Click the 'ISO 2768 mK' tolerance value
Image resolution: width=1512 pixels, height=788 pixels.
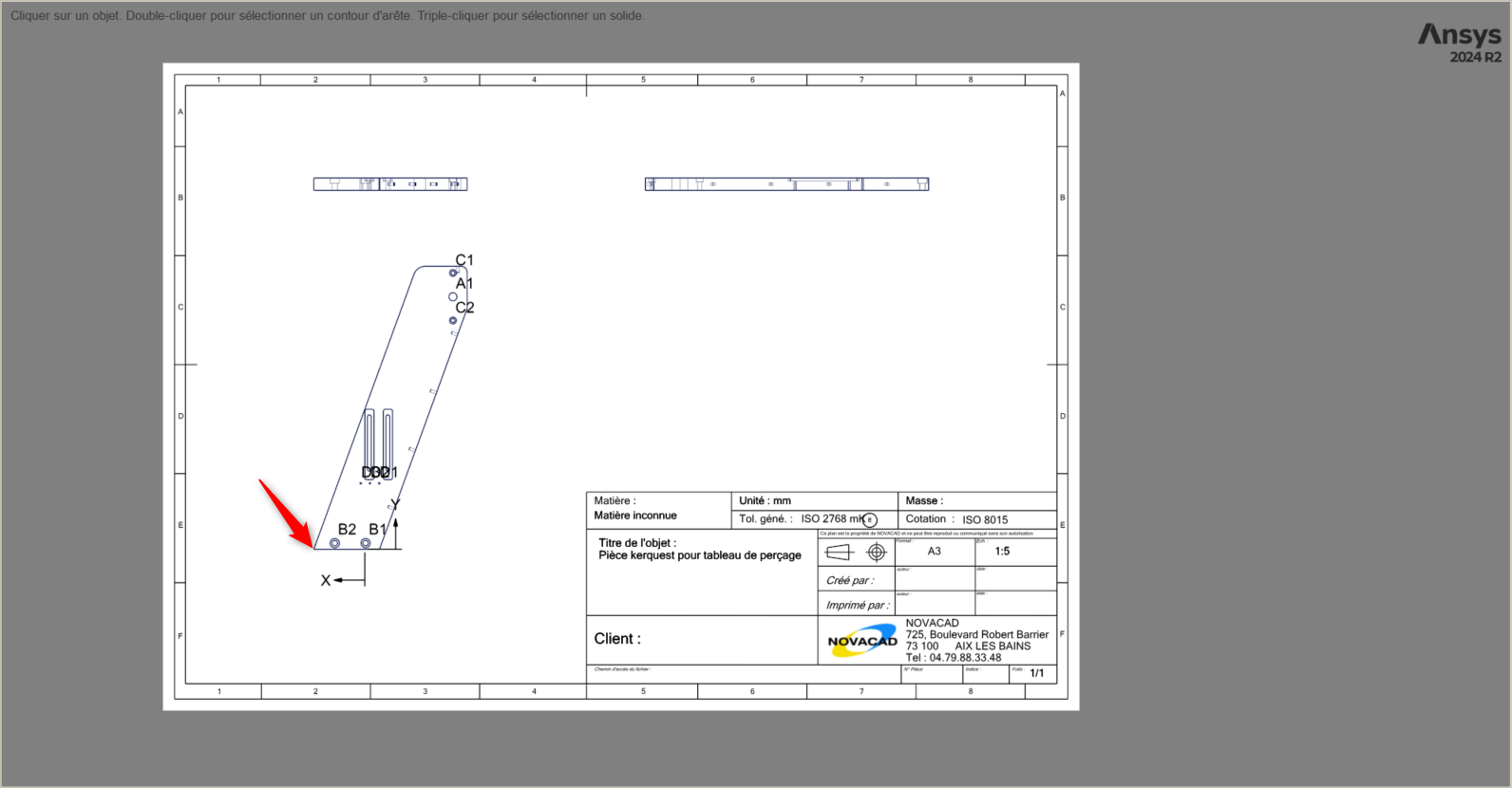click(x=832, y=519)
